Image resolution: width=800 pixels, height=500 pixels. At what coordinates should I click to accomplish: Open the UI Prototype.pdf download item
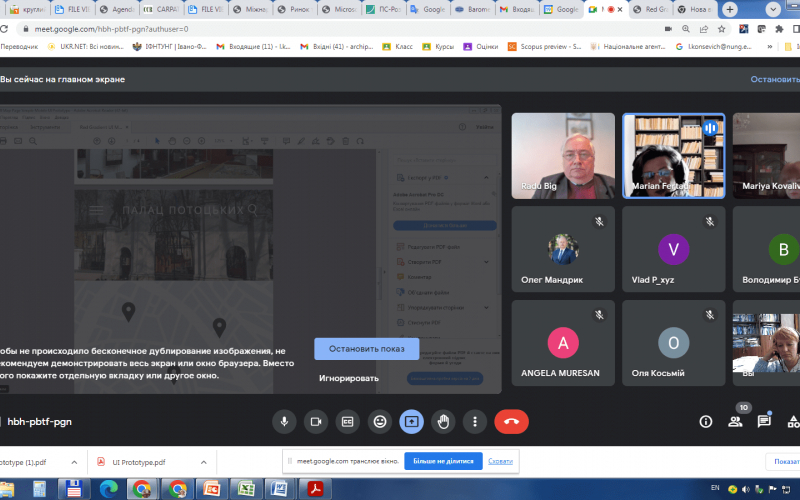coord(139,462)
